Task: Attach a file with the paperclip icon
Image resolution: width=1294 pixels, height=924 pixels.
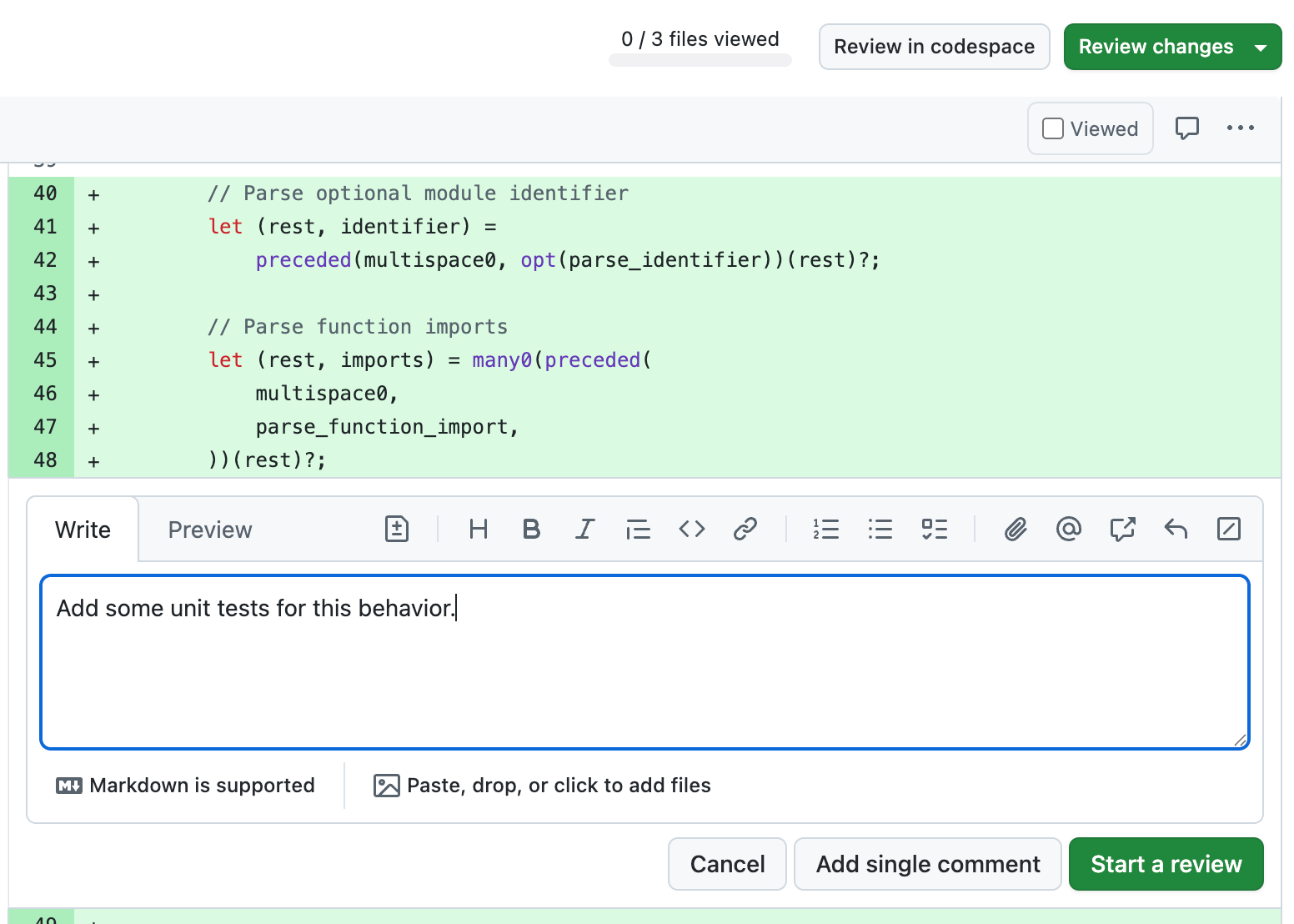Action: [1015, 529]
